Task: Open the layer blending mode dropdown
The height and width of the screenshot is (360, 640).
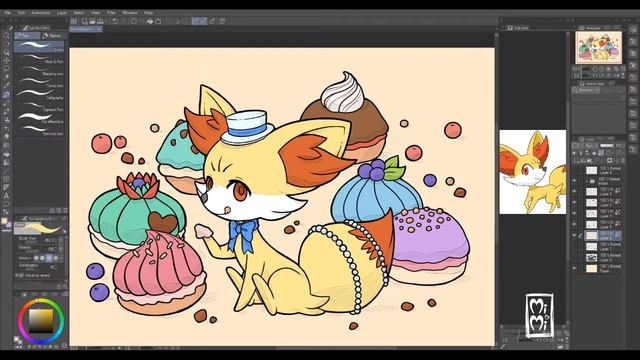Action: click(x=592, y=146)
